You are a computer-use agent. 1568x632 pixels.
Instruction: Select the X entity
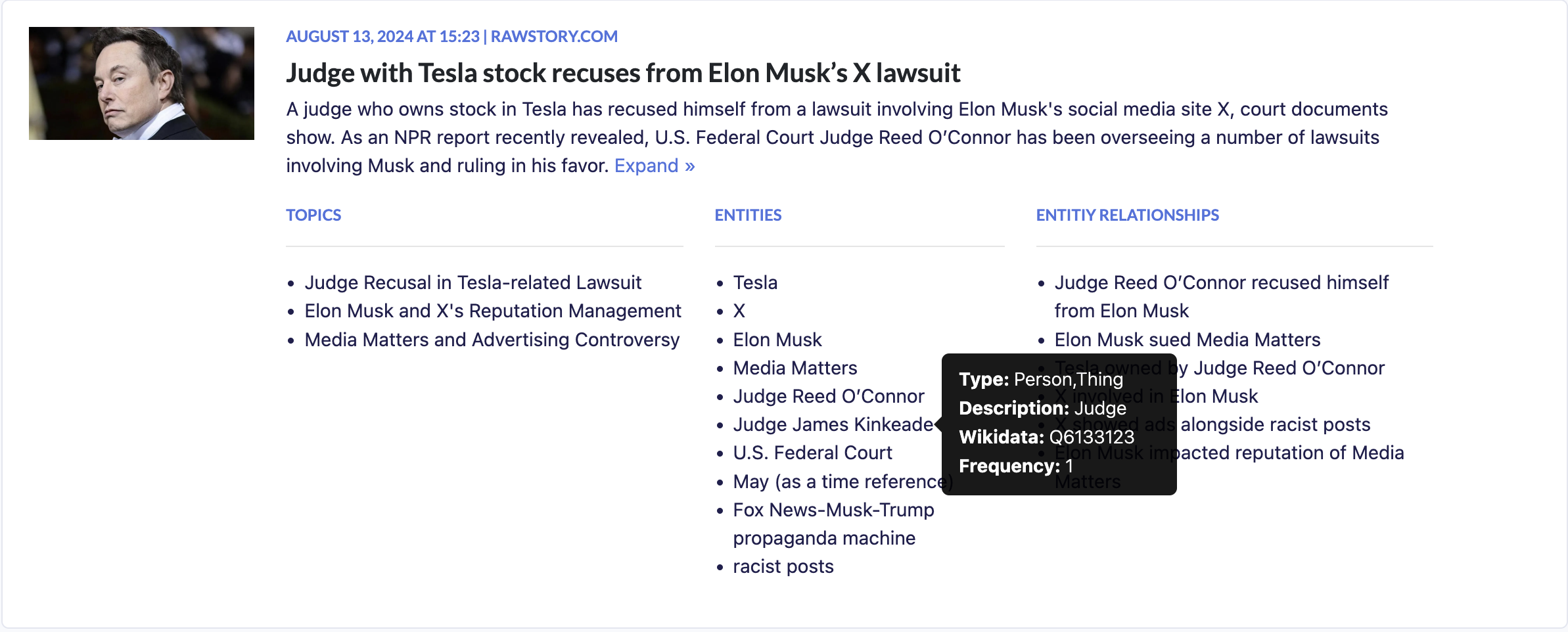point(739,311)
